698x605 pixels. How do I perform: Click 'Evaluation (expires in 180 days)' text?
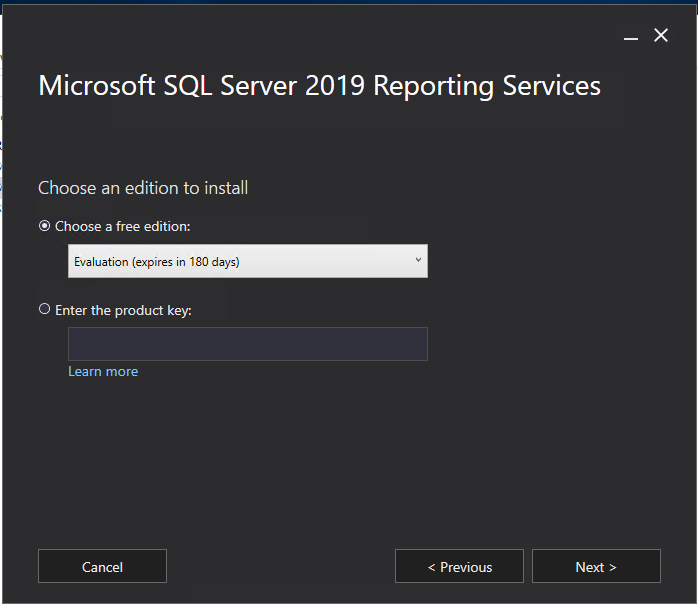[156, 262]
